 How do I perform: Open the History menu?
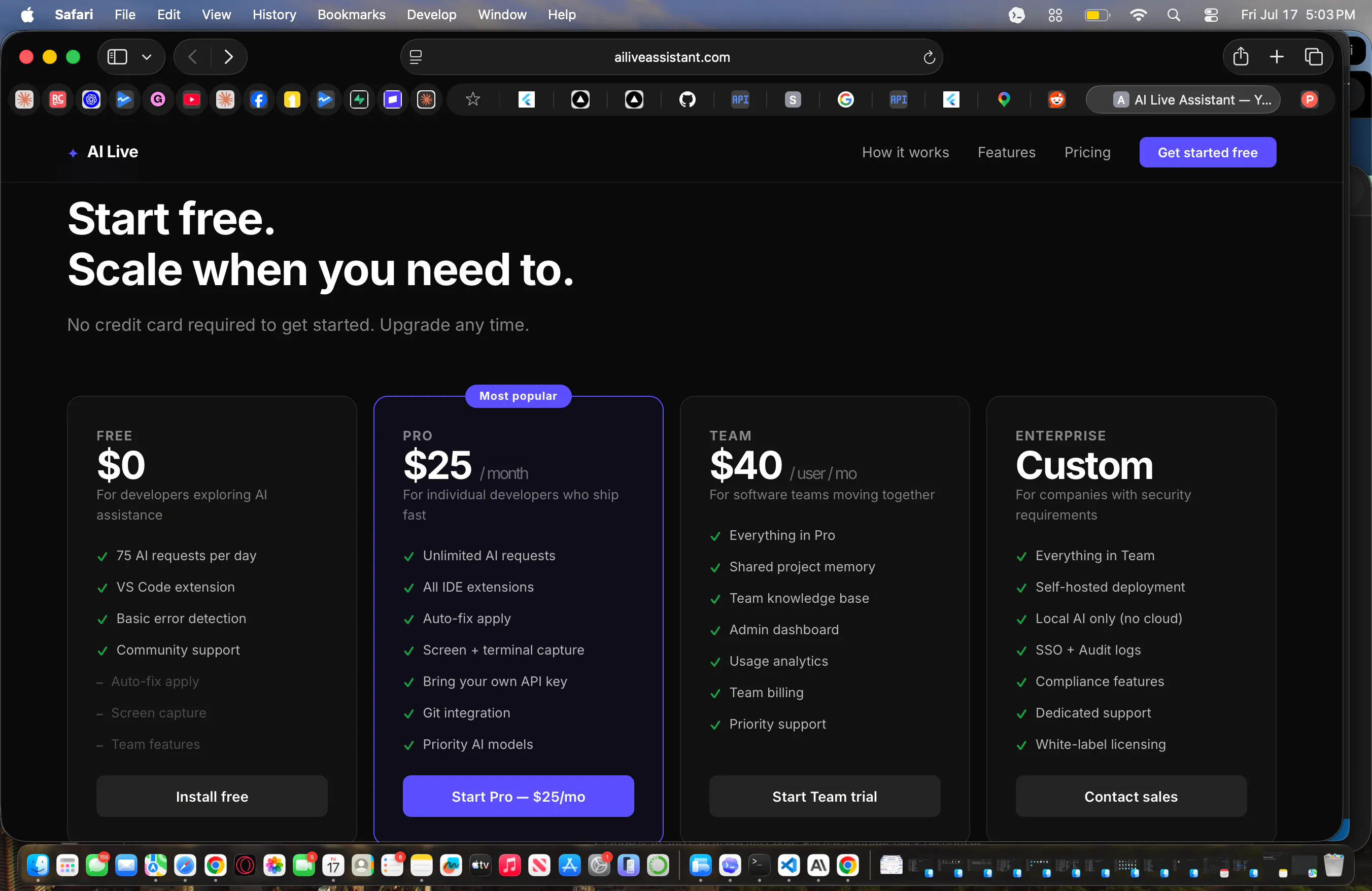click(x=274, y=14)
